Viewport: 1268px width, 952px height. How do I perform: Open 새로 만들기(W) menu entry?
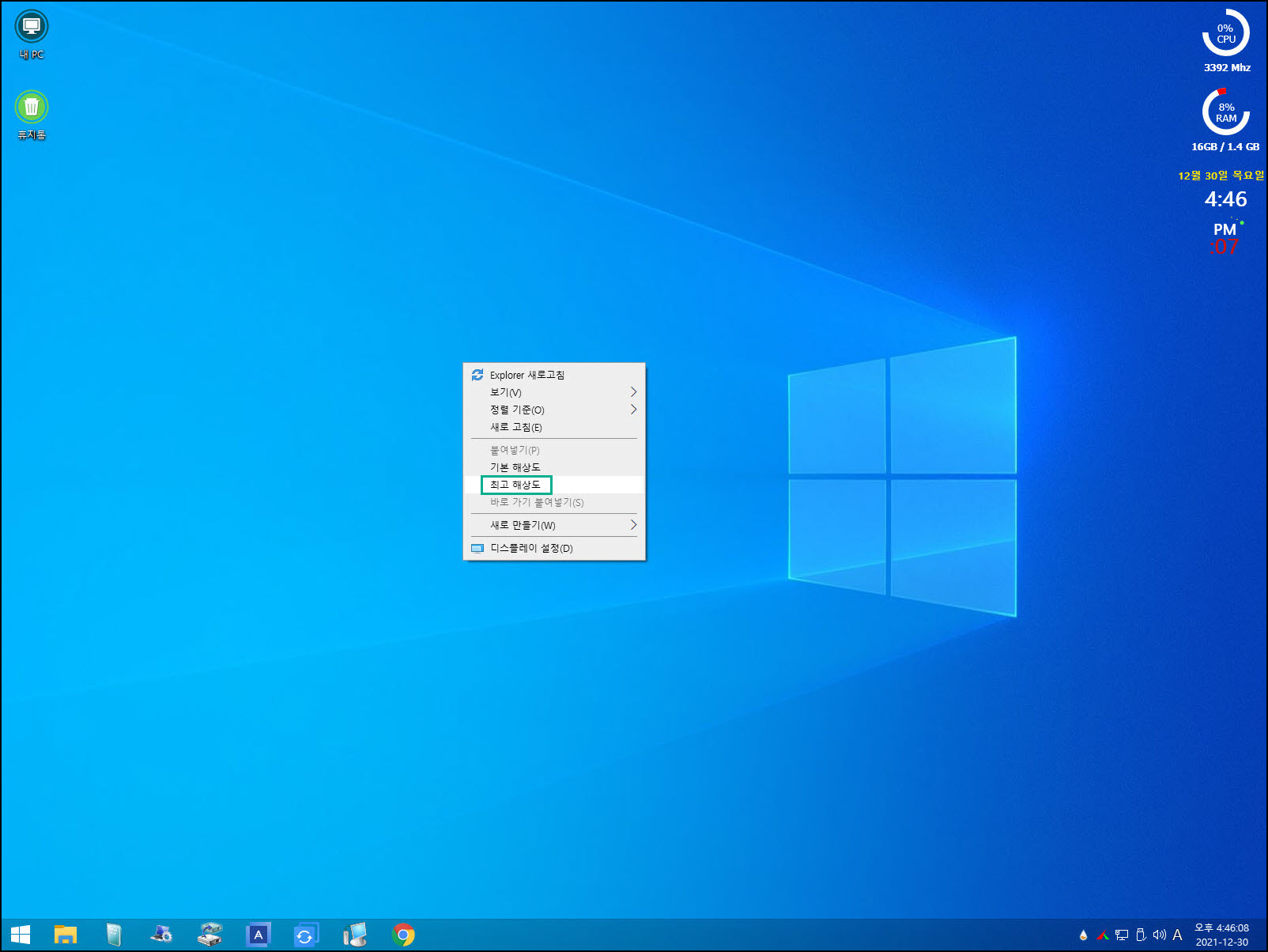tap(554, 525)
